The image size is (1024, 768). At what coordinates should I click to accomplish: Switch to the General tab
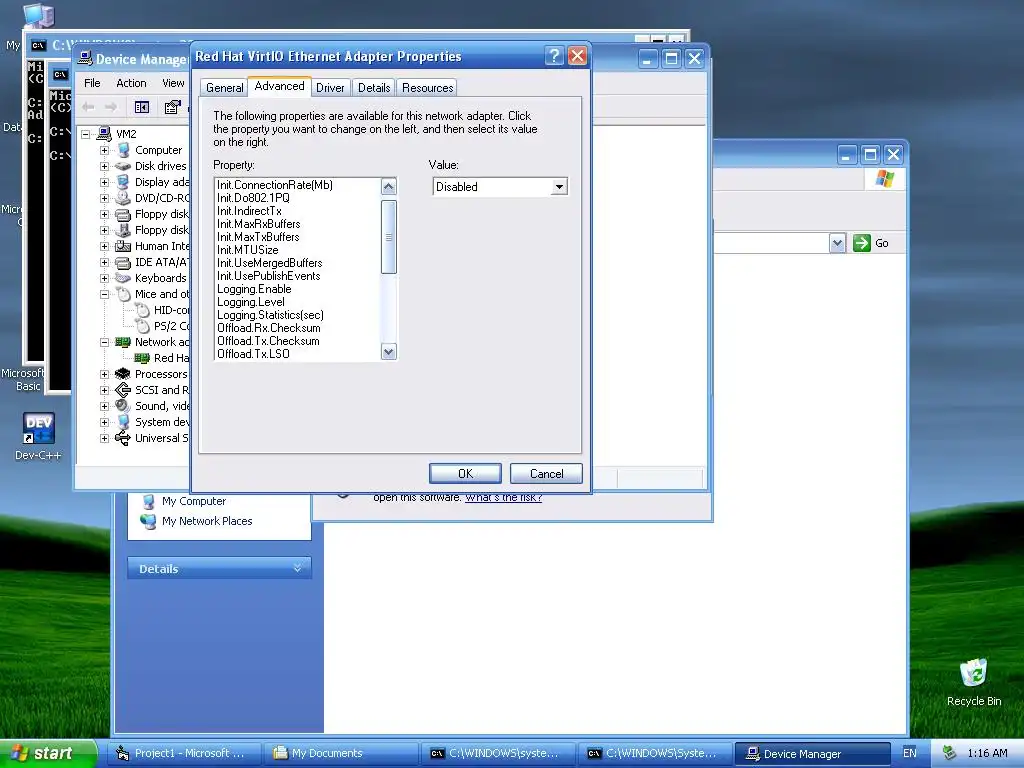[225, 88]
